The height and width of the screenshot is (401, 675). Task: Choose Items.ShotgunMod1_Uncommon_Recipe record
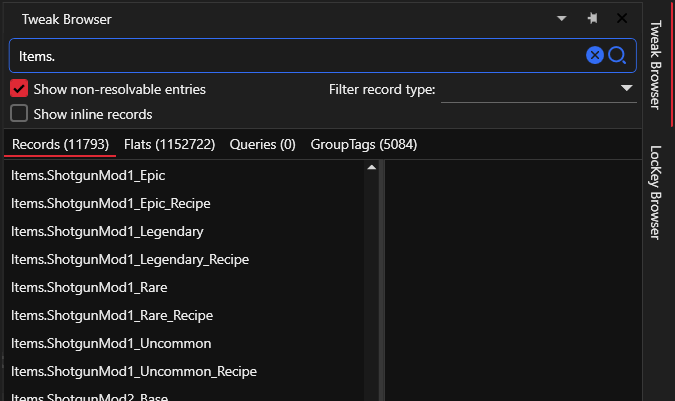[134, 371]
